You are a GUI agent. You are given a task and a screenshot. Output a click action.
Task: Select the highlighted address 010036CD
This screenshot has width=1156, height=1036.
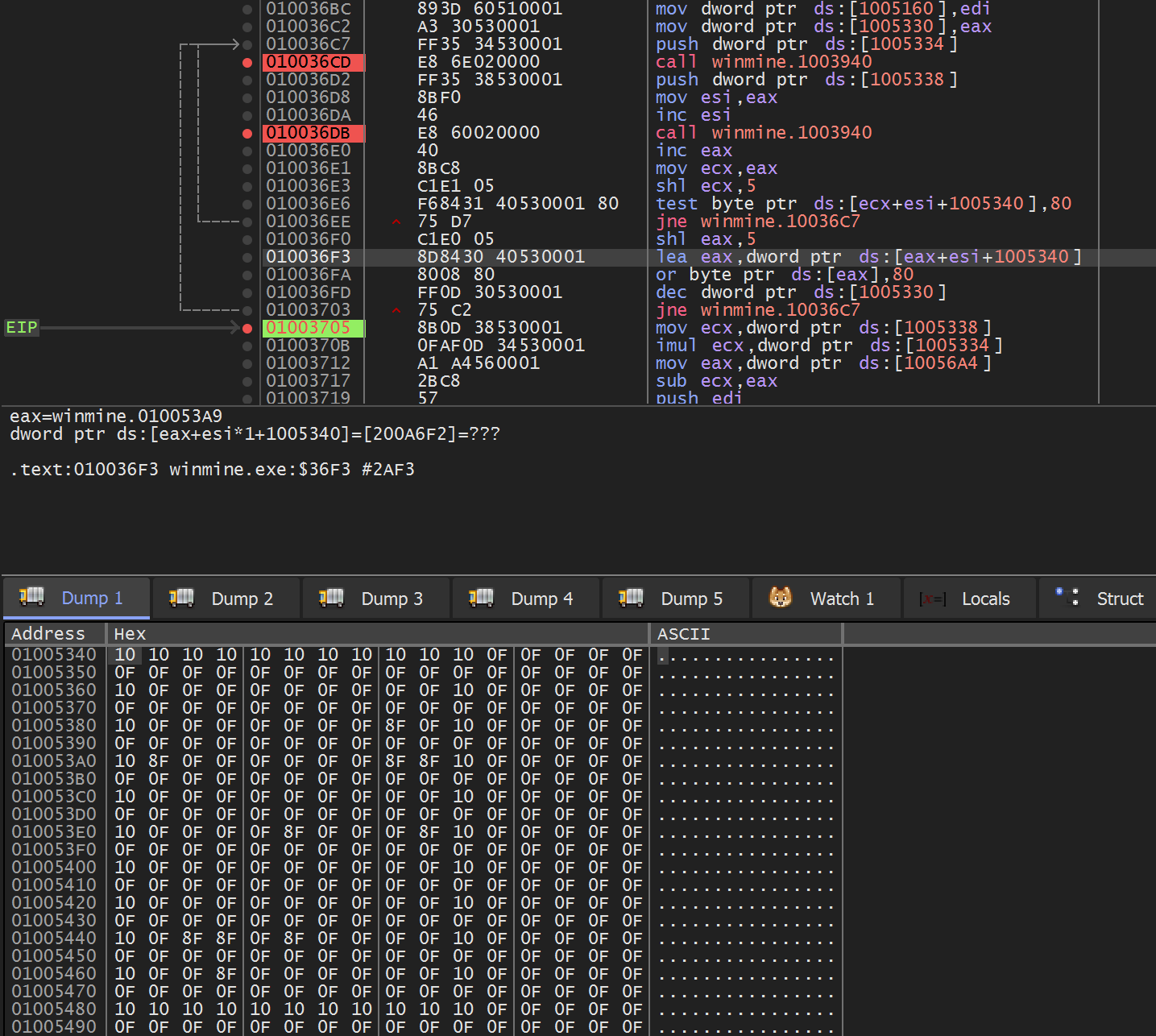tap(313, 62)
